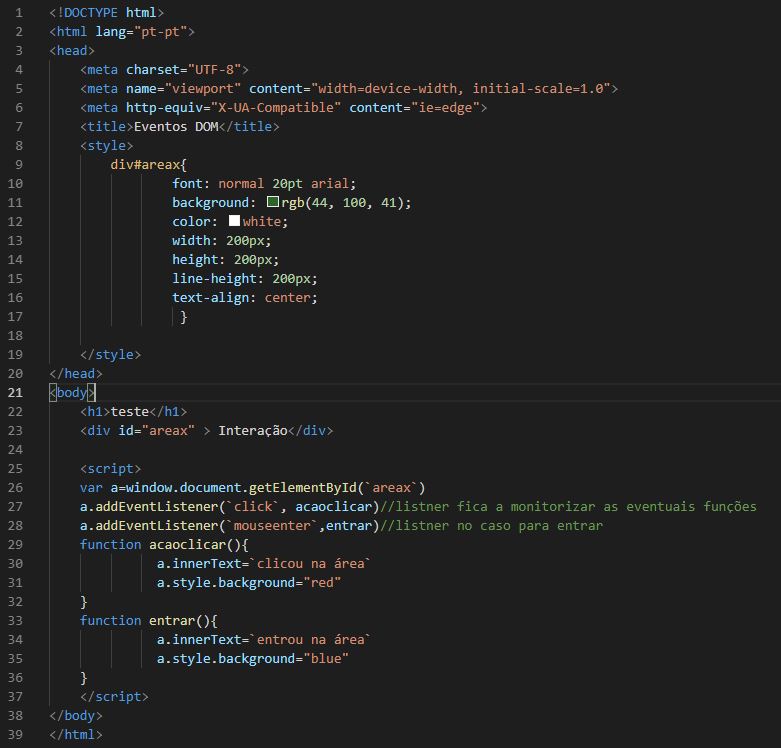Click the text-align: center declaration
Viewport: 781px width, 748px height.
[x=245, y=297]
